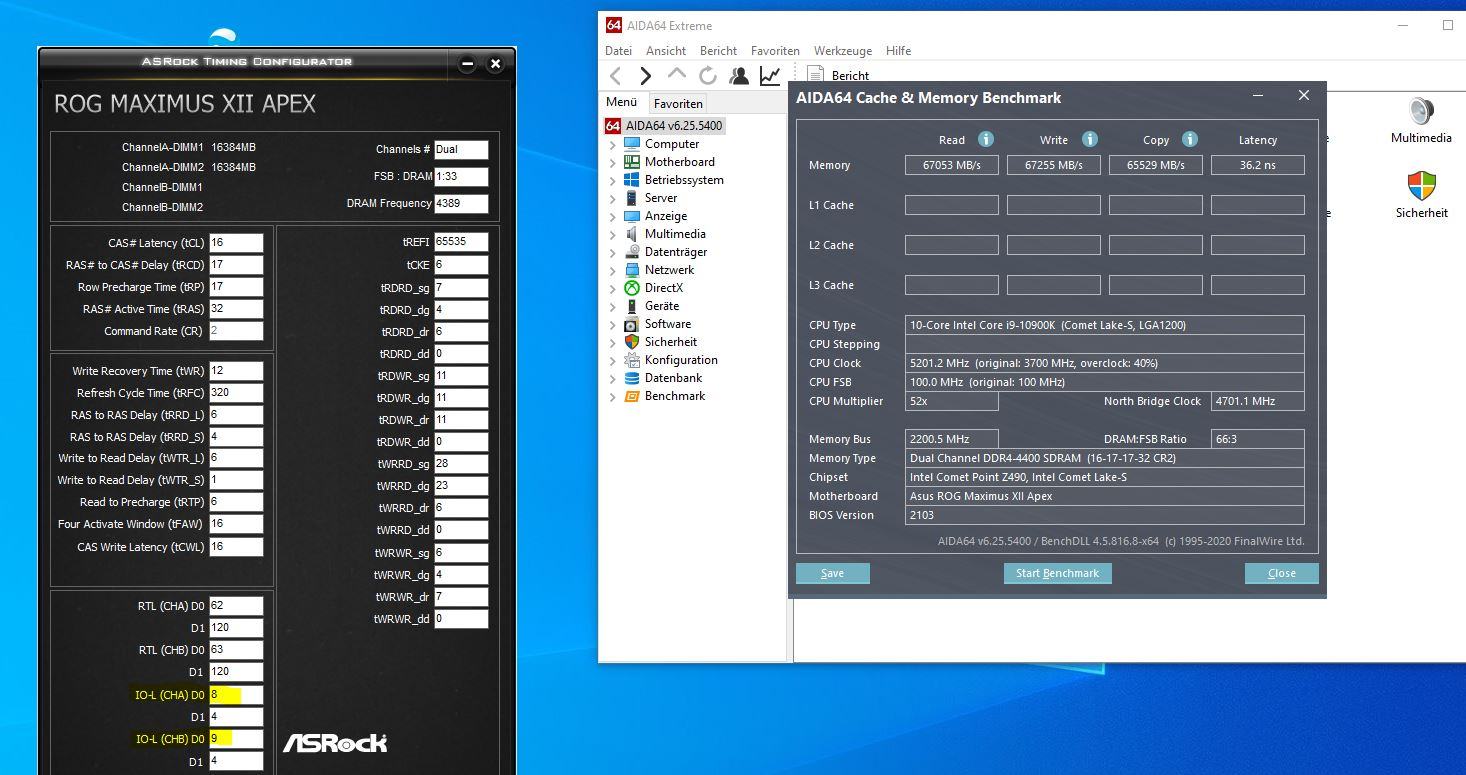Viewport: 1466px width, 775px height.
Task: Click the forward navigation arrow in AIDA64 toolbar
Action: (646, 76)
